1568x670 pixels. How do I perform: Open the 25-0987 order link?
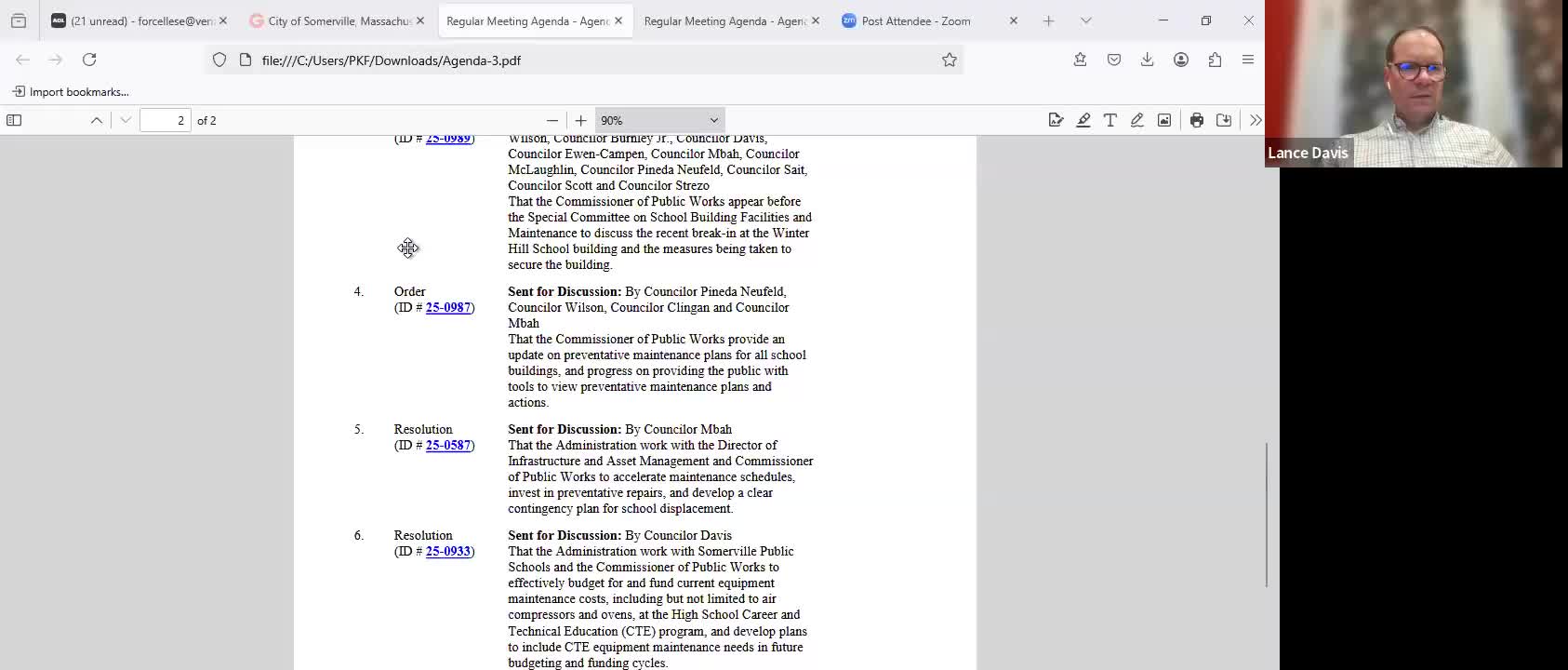(x=448, y=307)
